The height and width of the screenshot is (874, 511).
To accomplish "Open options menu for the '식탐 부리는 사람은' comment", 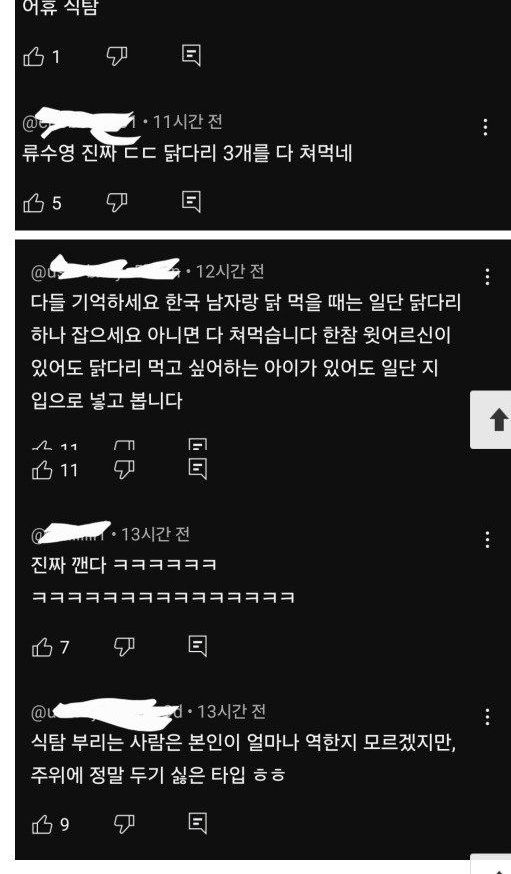I will (x=488, y=717).
